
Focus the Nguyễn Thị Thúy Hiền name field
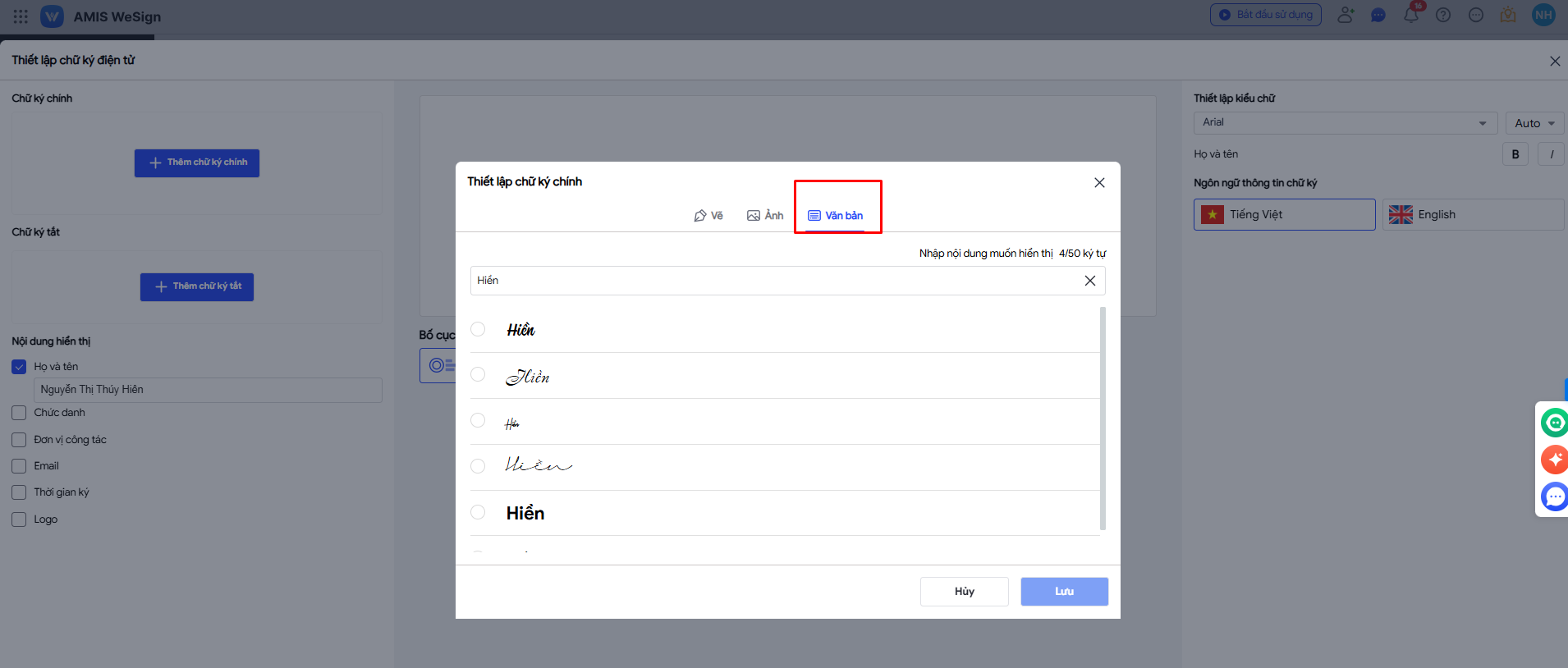208,390
